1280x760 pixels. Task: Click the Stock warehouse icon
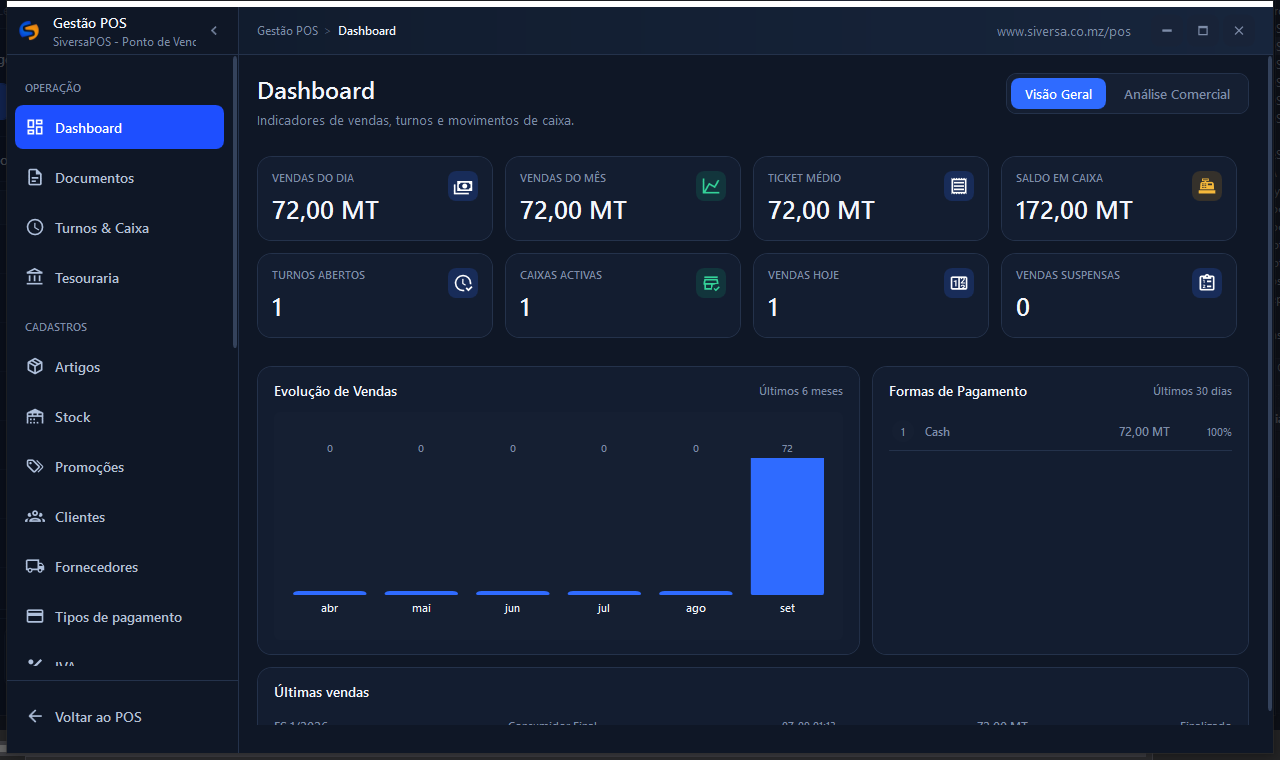tap(35, 417)
